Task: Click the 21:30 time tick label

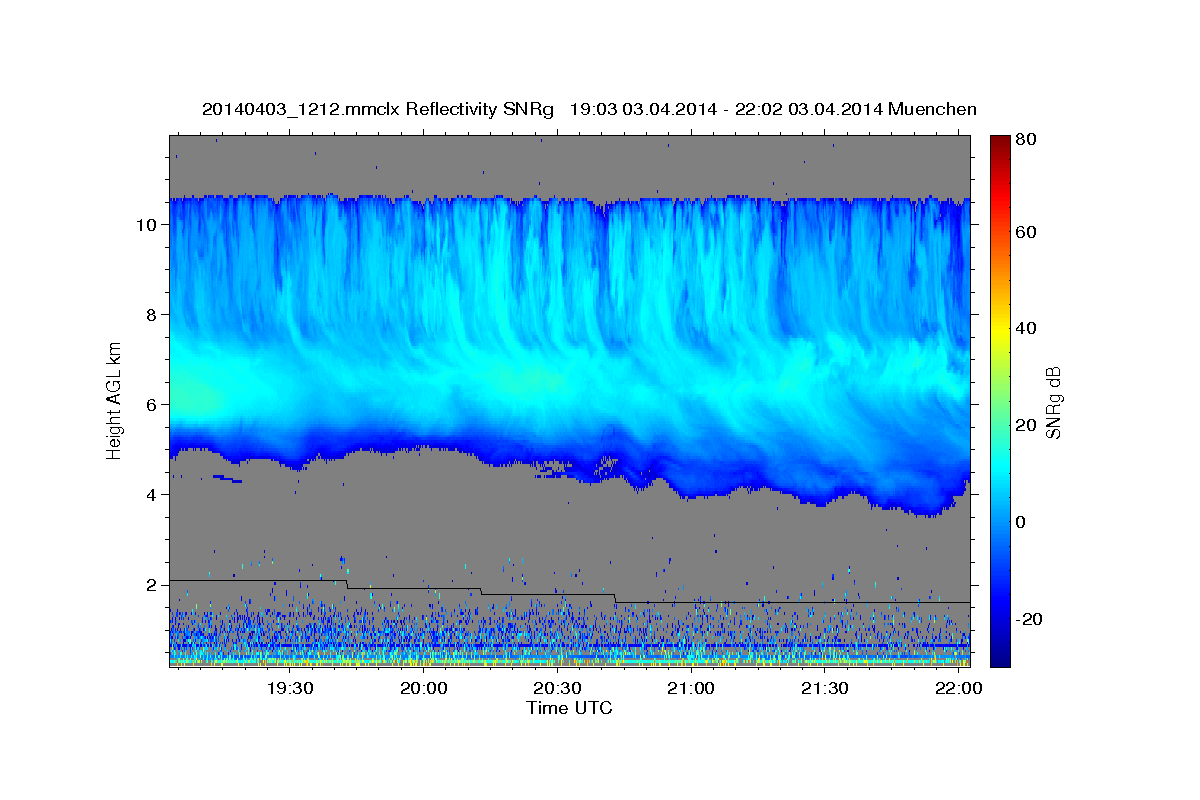Action: (825, 688)
